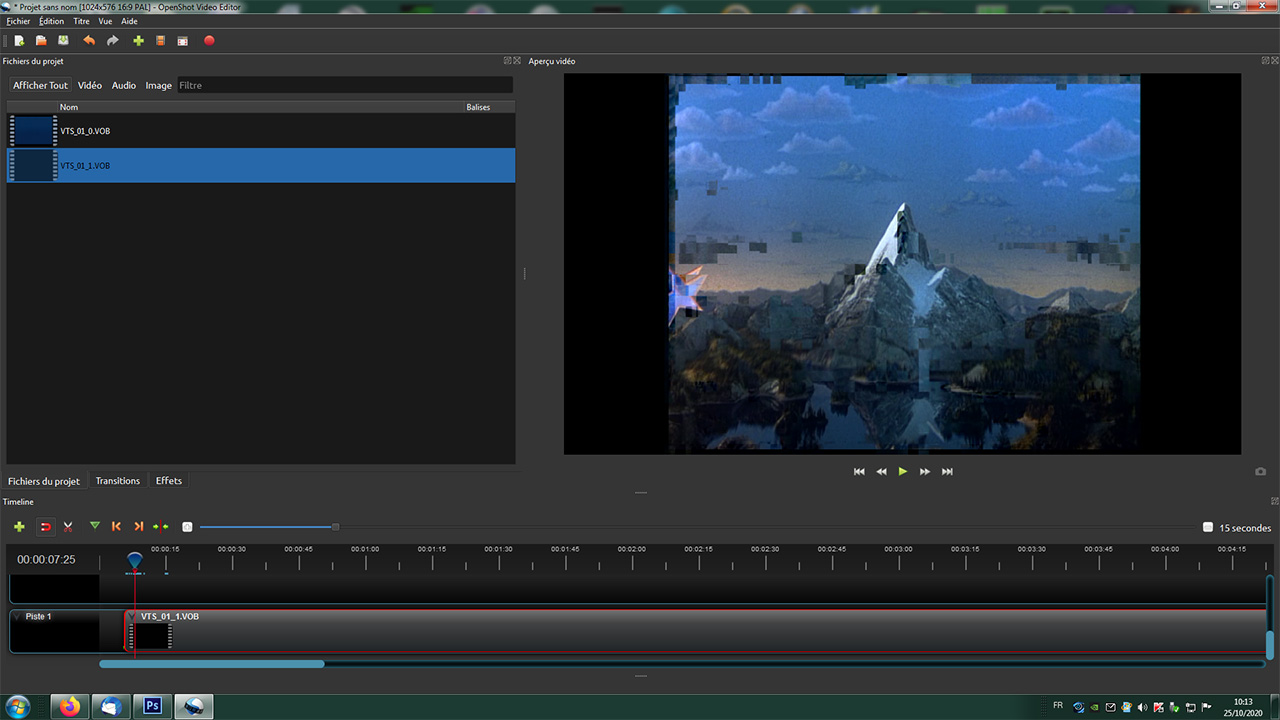
Task: Open project using the folder icon
Action: pos(41,41)
